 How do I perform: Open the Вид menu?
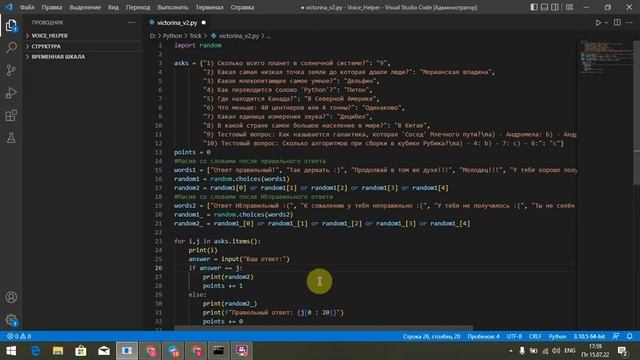tap(113, 7)
